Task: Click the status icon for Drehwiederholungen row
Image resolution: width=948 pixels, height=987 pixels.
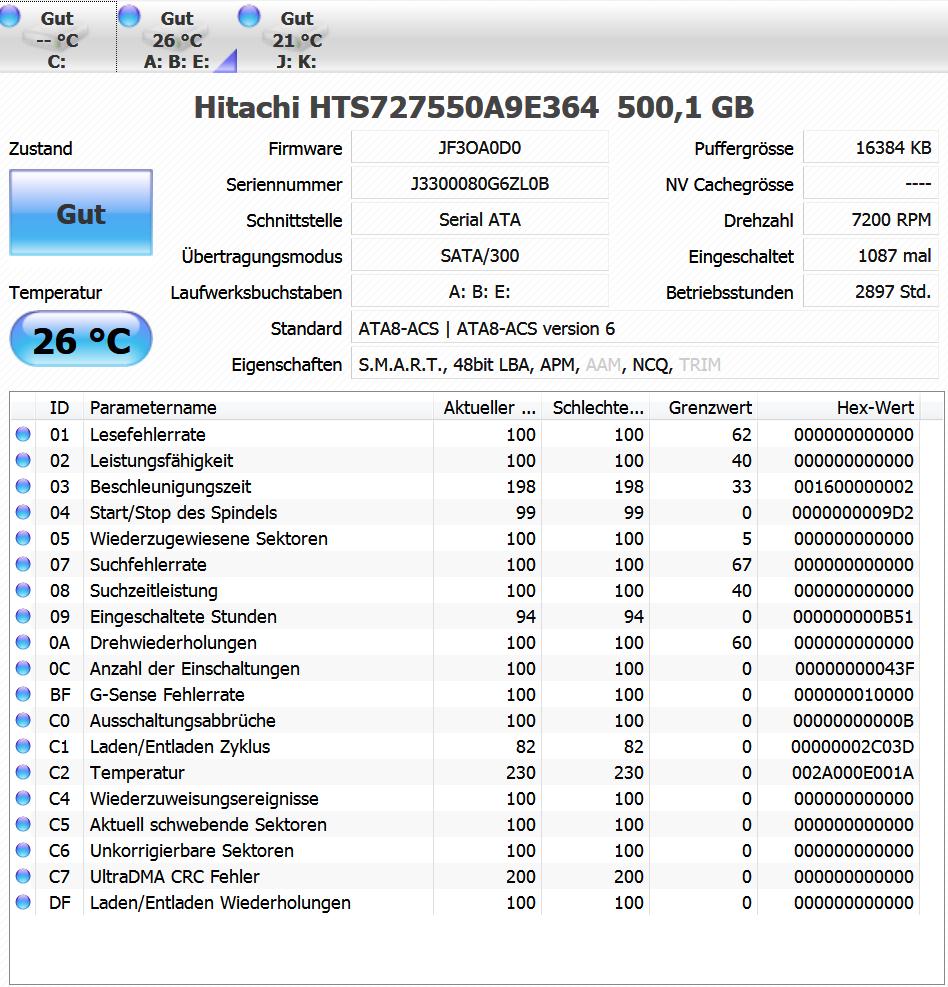Action: 23,642
